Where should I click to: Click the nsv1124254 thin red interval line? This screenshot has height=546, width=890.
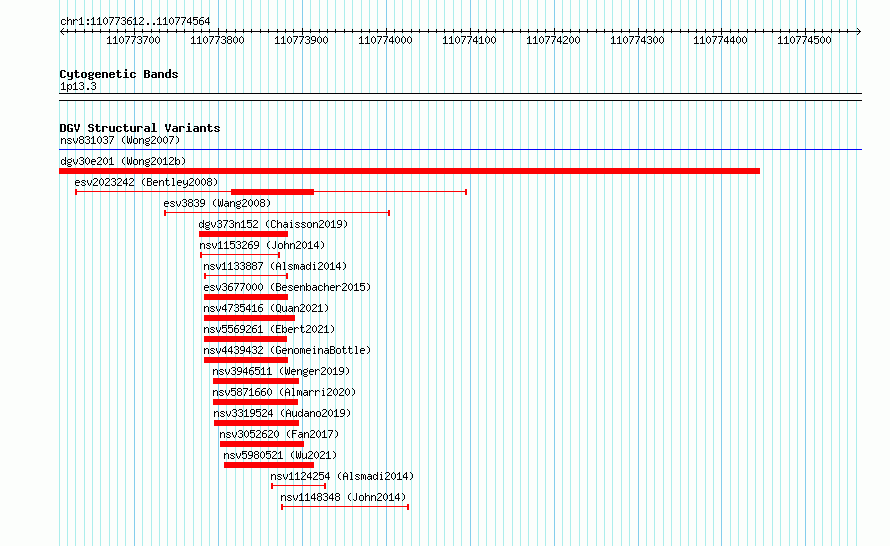(x=299, y=486)
